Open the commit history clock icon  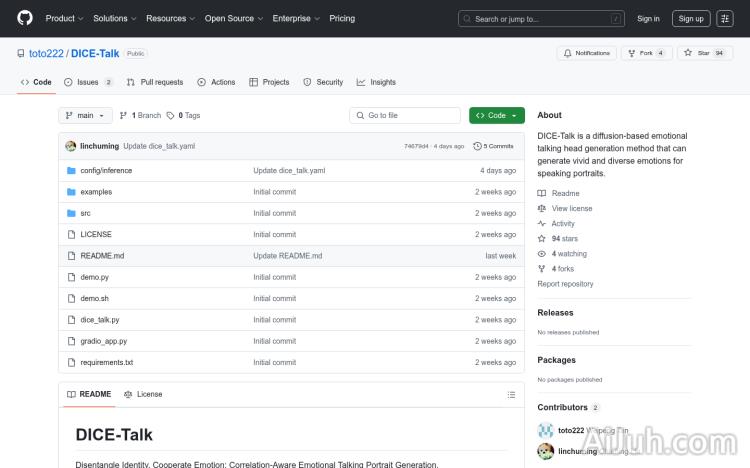(x=478, y=146)
